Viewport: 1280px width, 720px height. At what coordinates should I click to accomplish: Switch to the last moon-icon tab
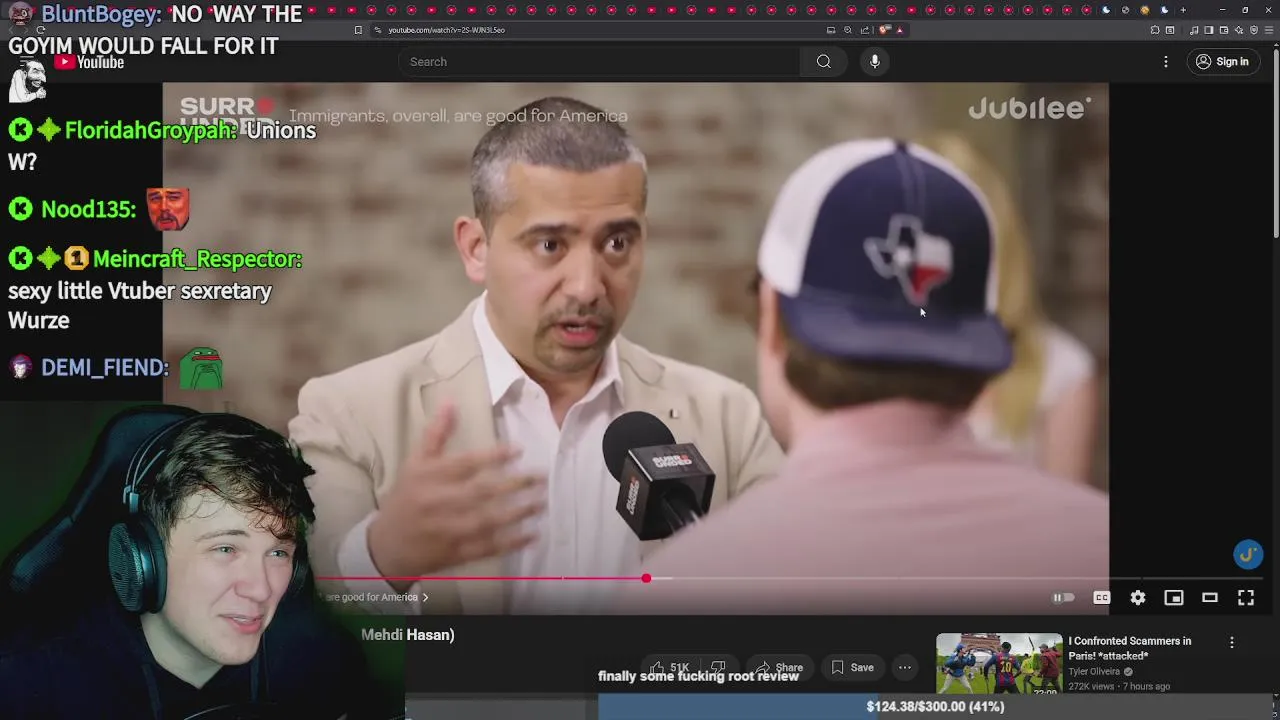point(1165,10)
